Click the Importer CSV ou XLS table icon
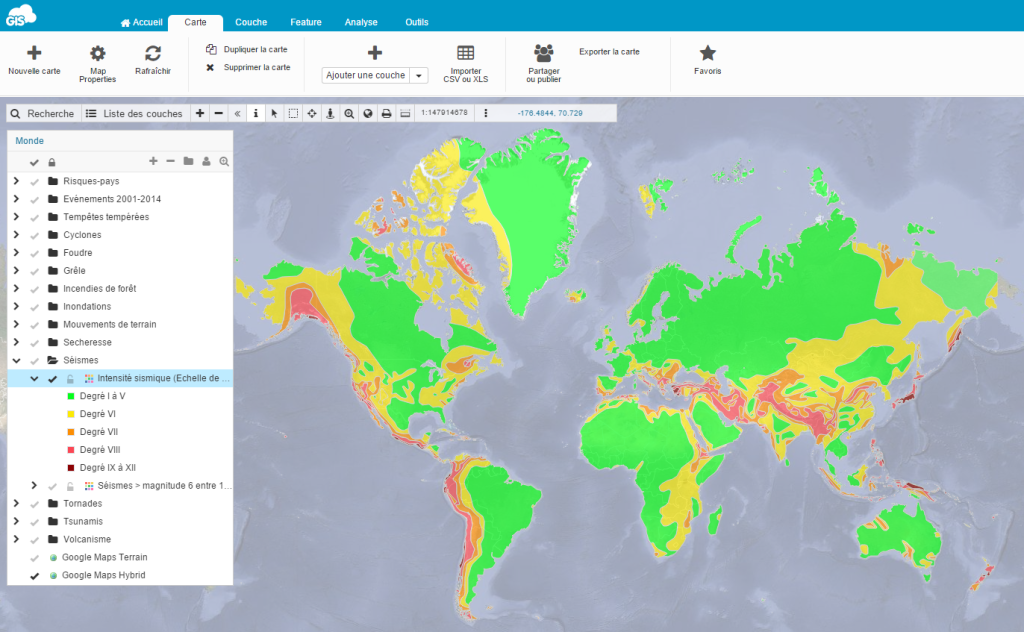 click(465, 54)
